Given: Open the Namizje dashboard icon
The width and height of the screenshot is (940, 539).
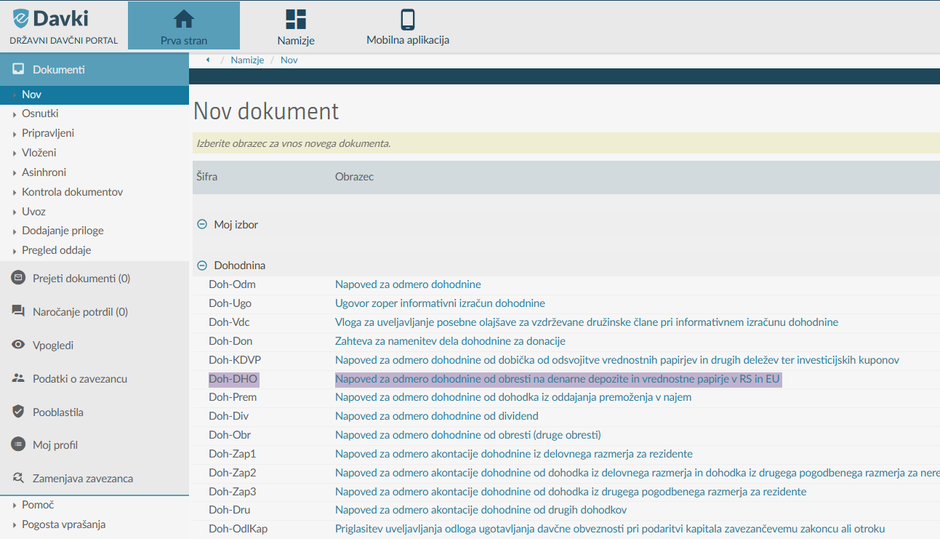Looking at the screenshot, I should pos(296,20).
